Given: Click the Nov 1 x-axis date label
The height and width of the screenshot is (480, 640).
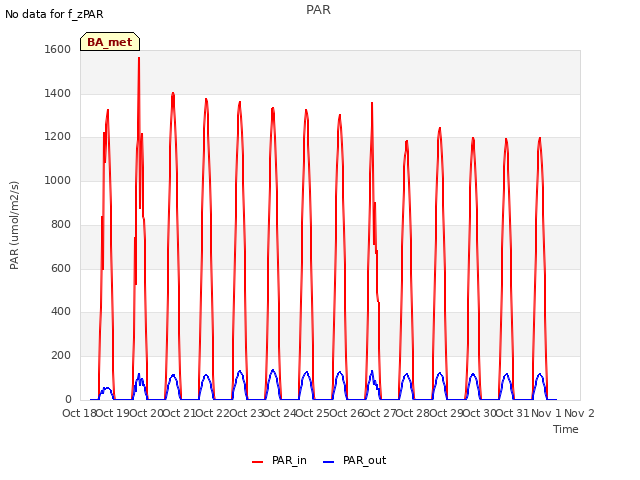Looking at the screenshot, I should pos(546,413).
